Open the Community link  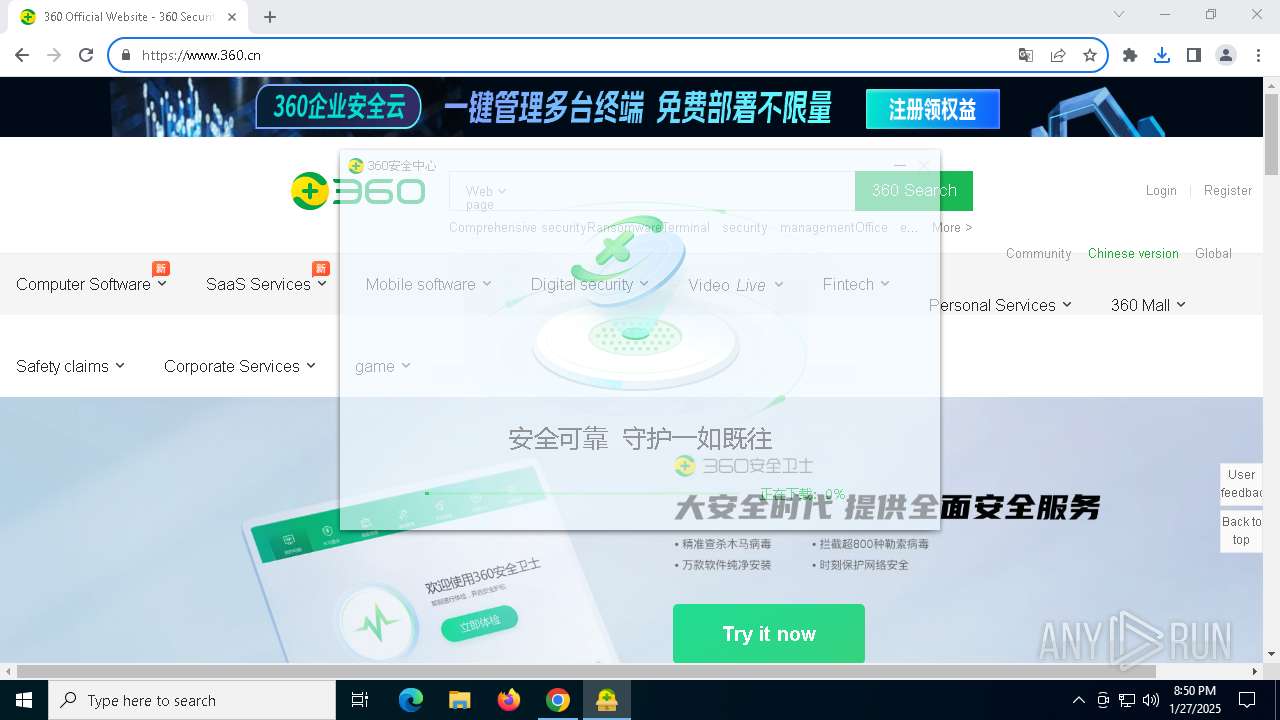click(1038, 253)
